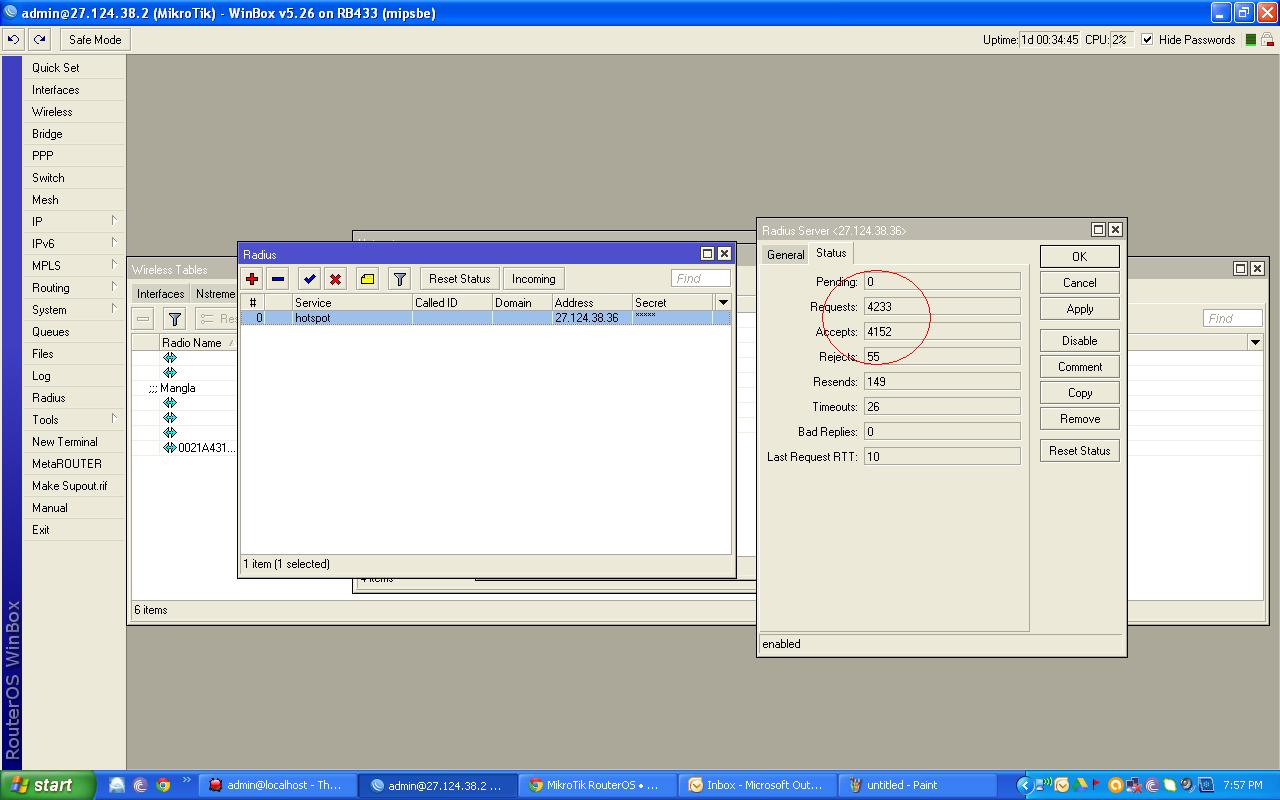The width and height of the screenshot is (1280, 800).
Task: Open the filter in the Wireless Tables toolbar
Action: point(175,319)
